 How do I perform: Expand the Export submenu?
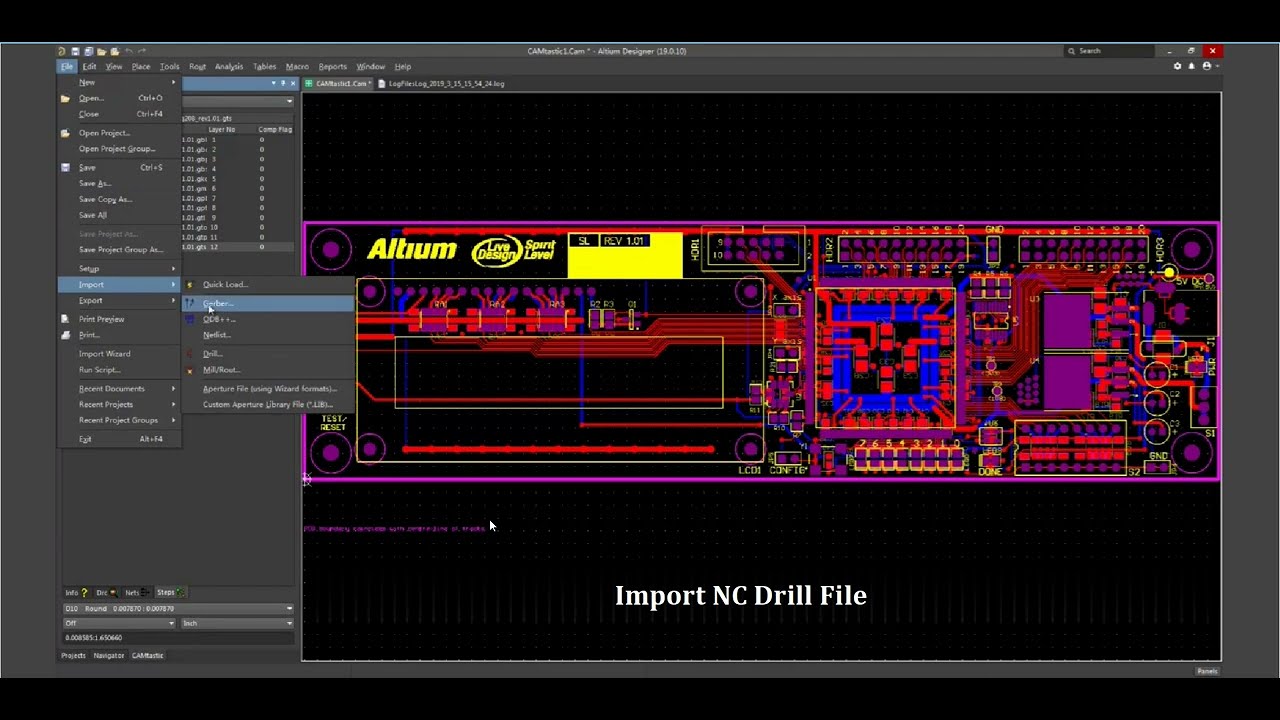(119, 300)
